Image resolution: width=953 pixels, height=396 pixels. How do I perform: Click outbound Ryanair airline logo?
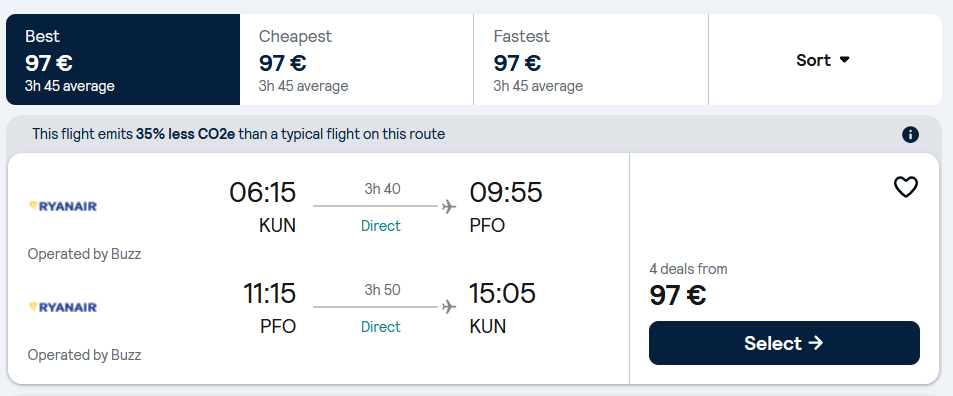pyautogui.click(x=63, y=206)
